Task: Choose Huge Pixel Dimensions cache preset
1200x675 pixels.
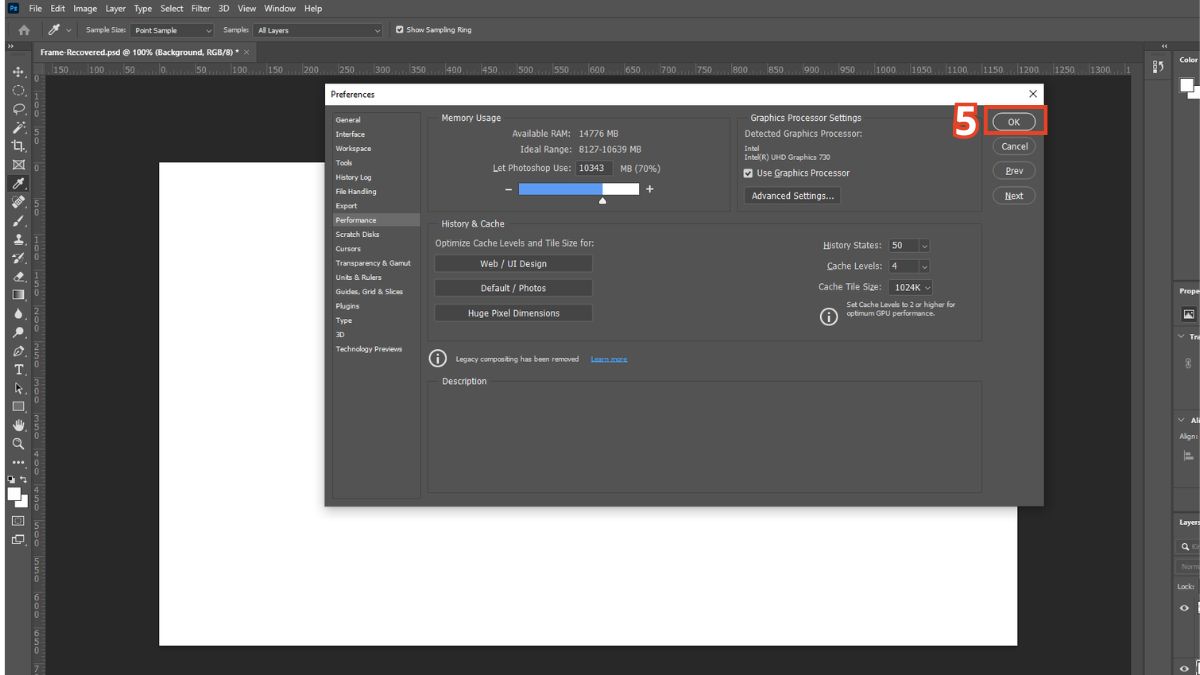Action: pyautogui.click(x=514, y=313)
